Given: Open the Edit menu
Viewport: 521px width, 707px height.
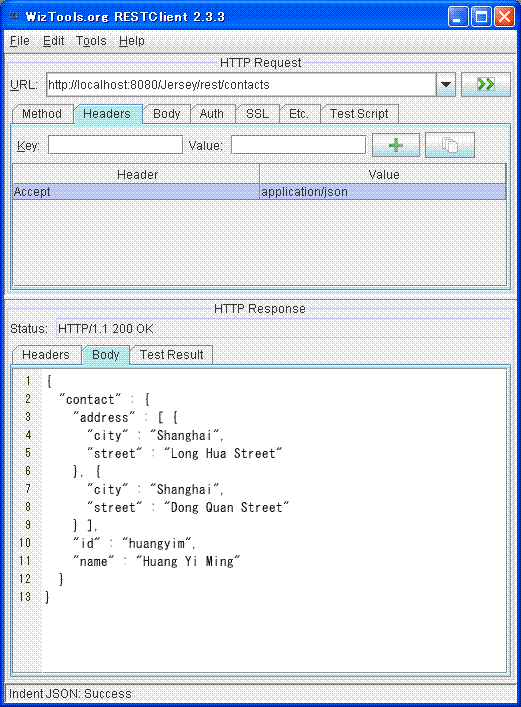Looking at the screenshot, I should (54, 41).
